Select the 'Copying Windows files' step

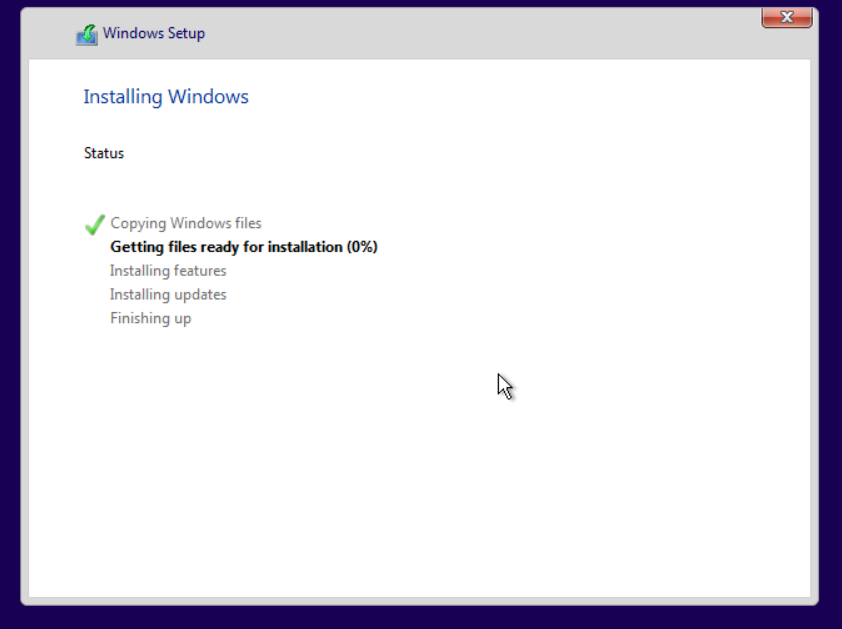pos(186,223)
